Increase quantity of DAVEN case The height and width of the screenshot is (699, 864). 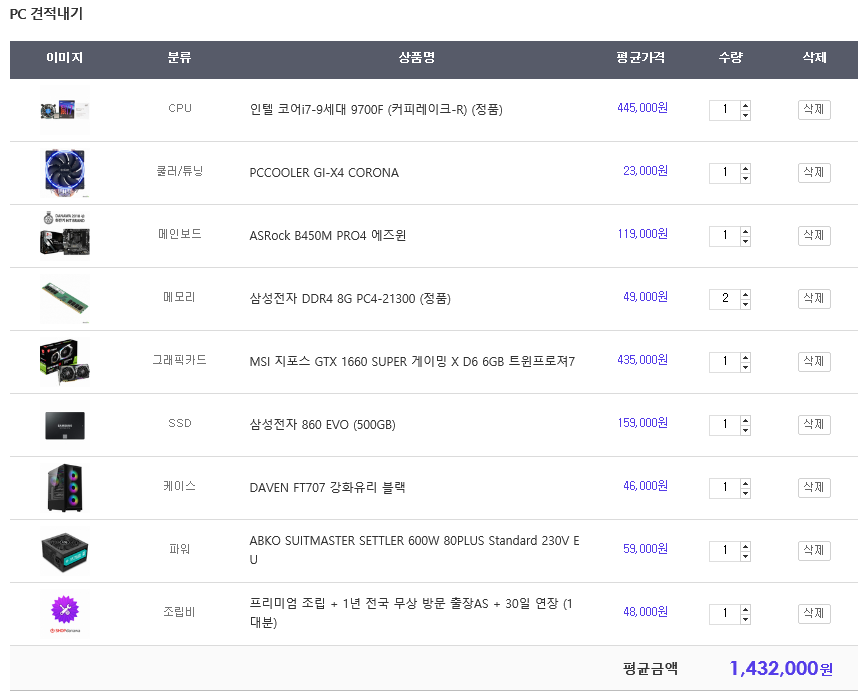[x=745, y=483]
